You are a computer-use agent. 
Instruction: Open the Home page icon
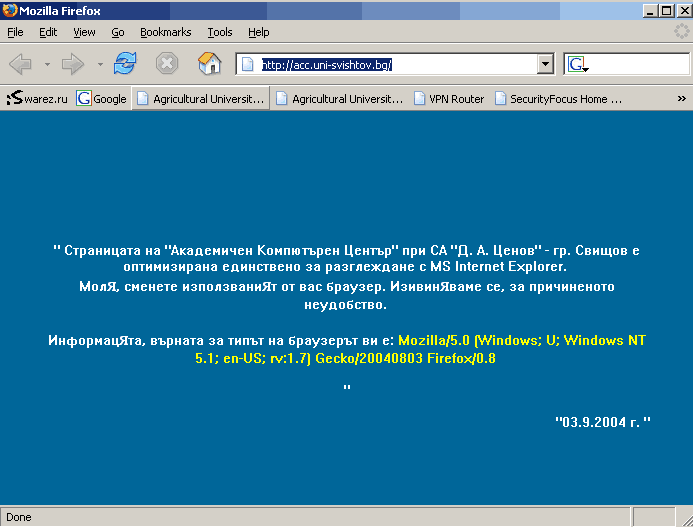click(x=209, y=63)
